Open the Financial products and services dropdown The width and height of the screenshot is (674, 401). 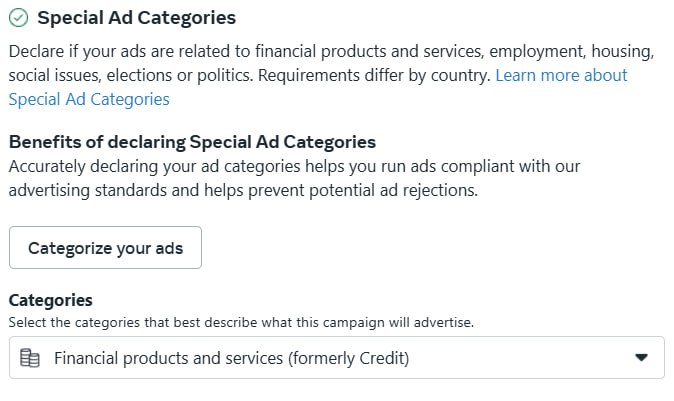(337, 358)
